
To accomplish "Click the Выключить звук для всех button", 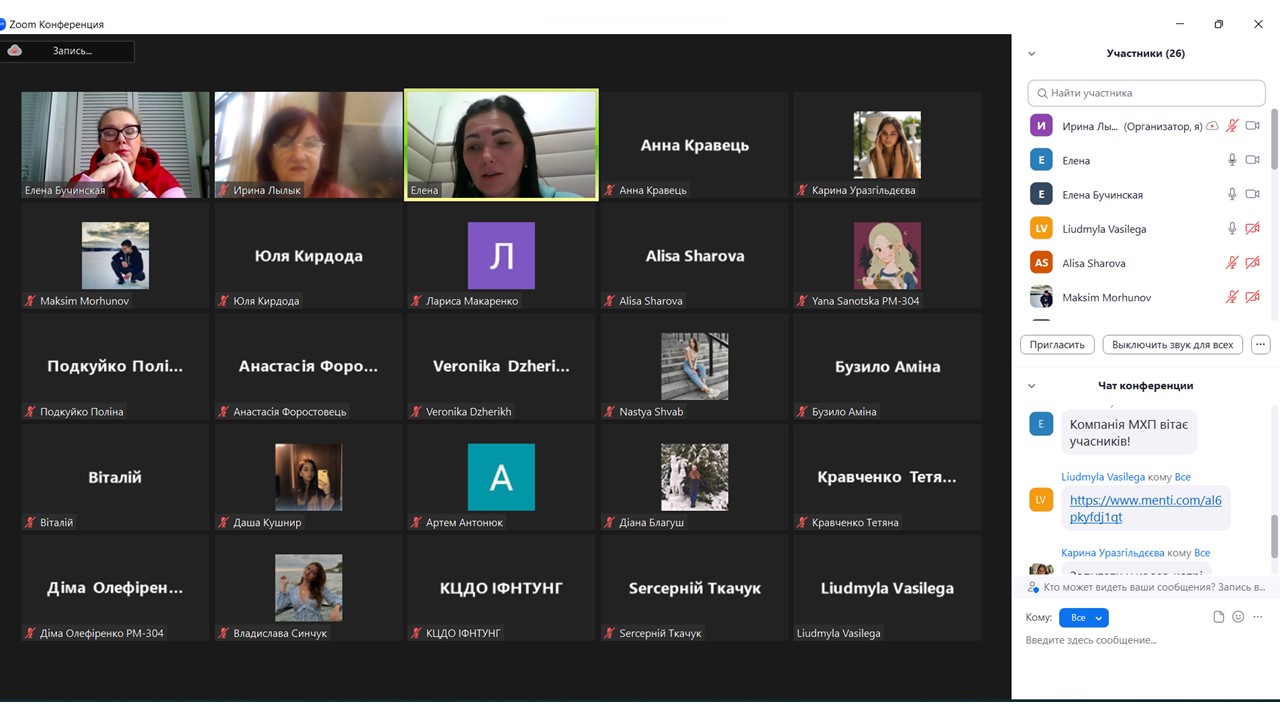I will 1172,344.
